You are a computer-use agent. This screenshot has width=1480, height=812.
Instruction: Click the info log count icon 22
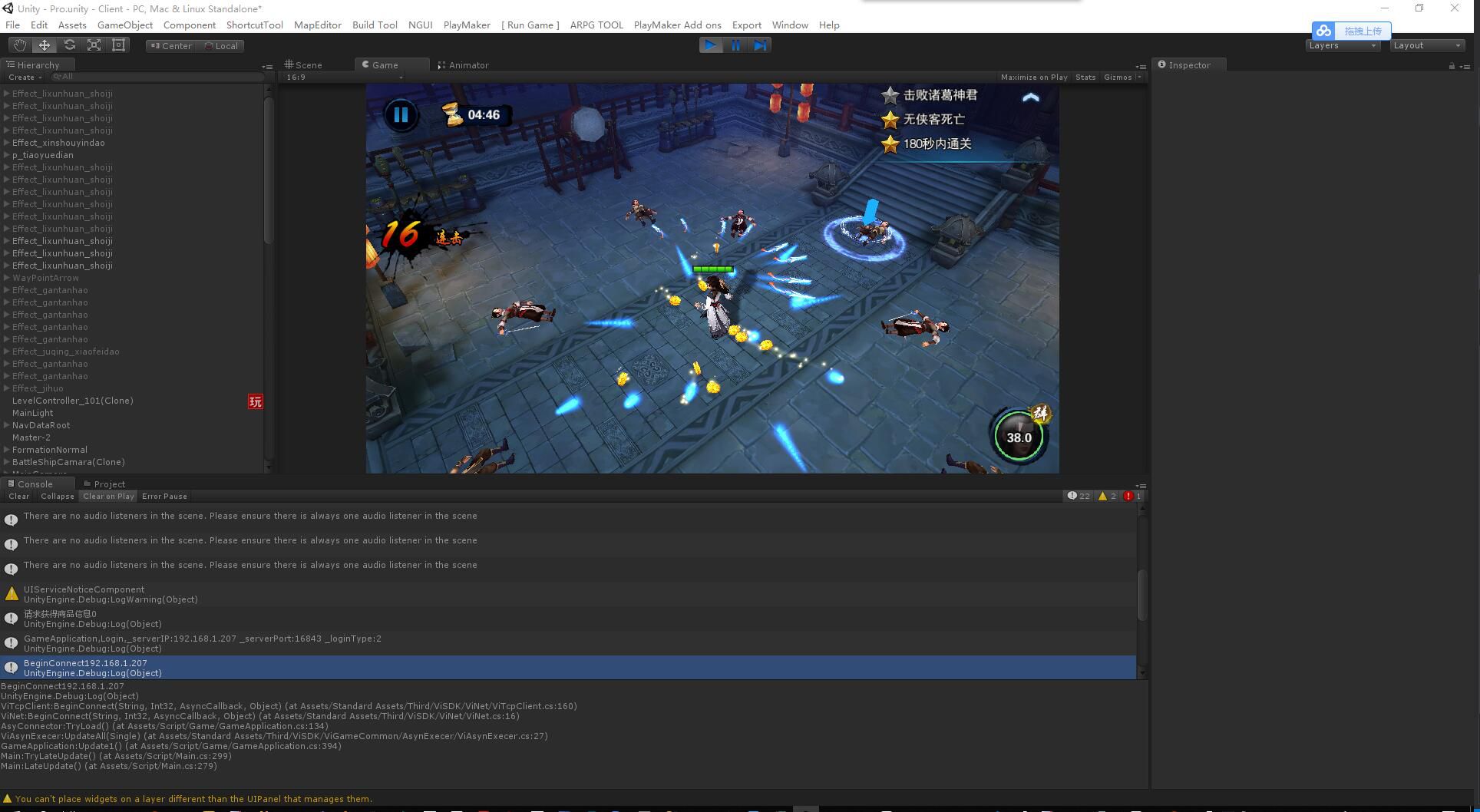[x=1079, y=496]
